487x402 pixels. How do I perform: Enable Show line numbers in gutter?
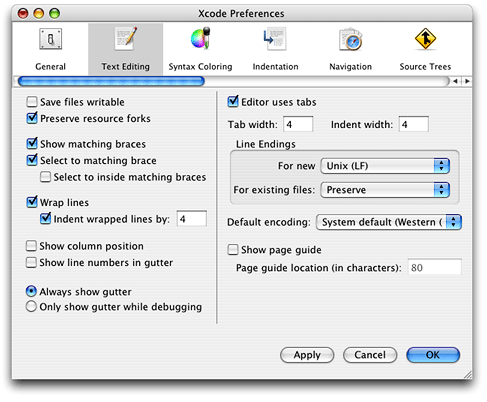tap(31, 262)
